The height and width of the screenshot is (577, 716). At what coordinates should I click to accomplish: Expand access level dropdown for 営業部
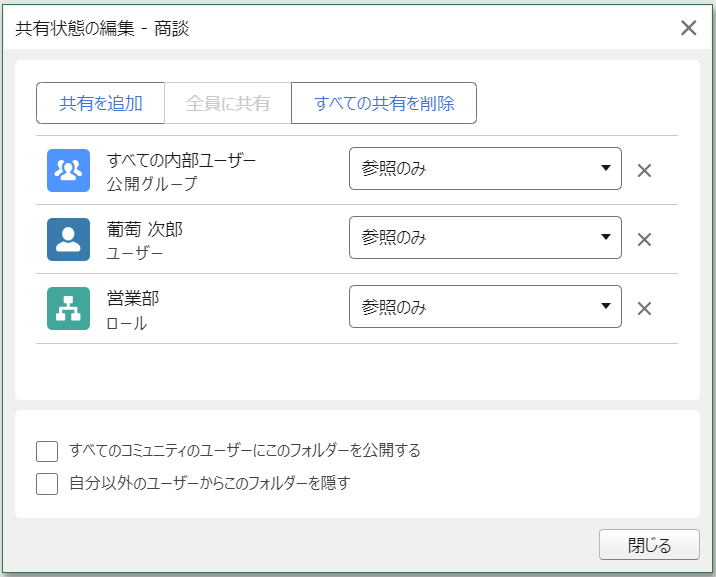pos(485,306)
